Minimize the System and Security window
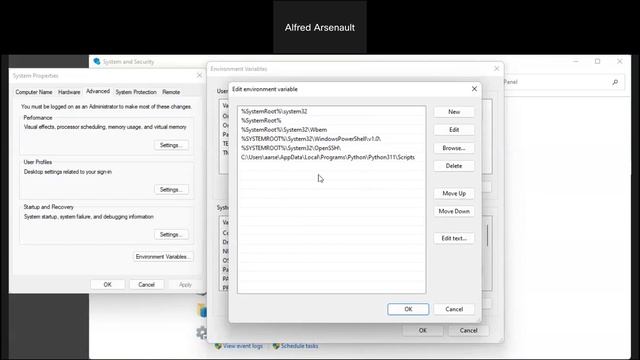The width and height of the screenshot is (640, 360). (576, 61)
